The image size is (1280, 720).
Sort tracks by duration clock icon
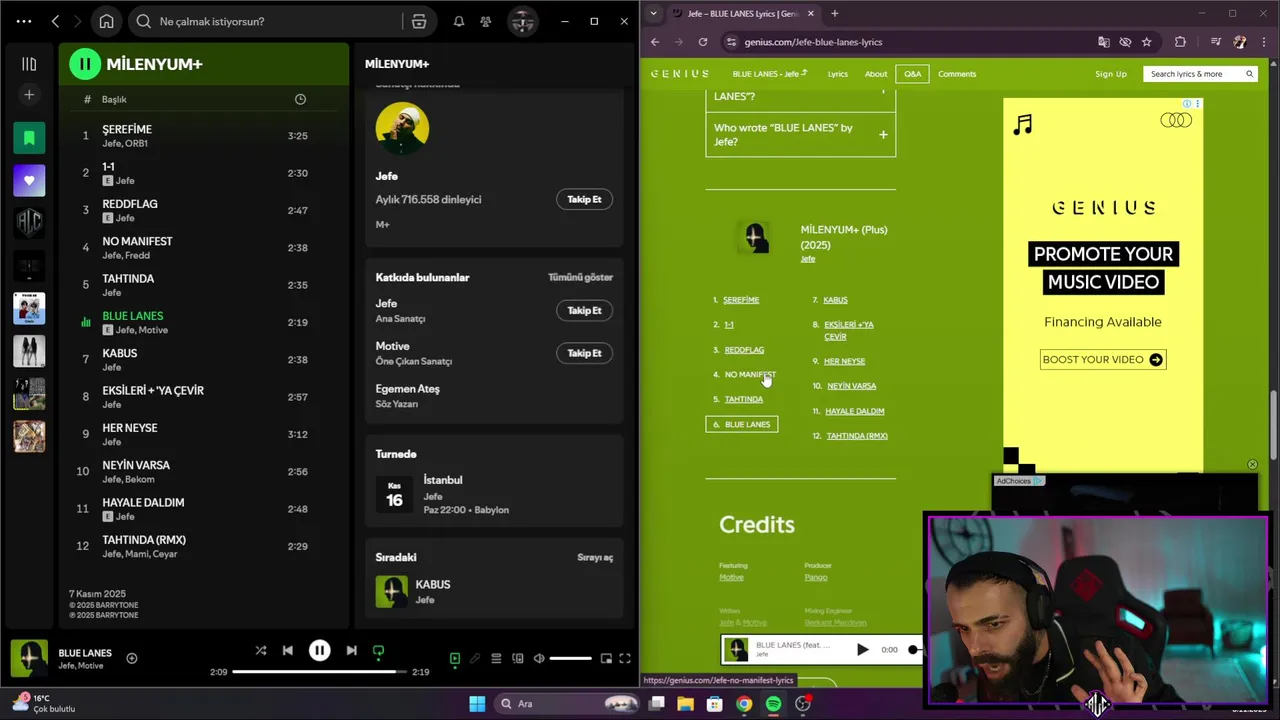pyautogui.click(x=300, y=99)
